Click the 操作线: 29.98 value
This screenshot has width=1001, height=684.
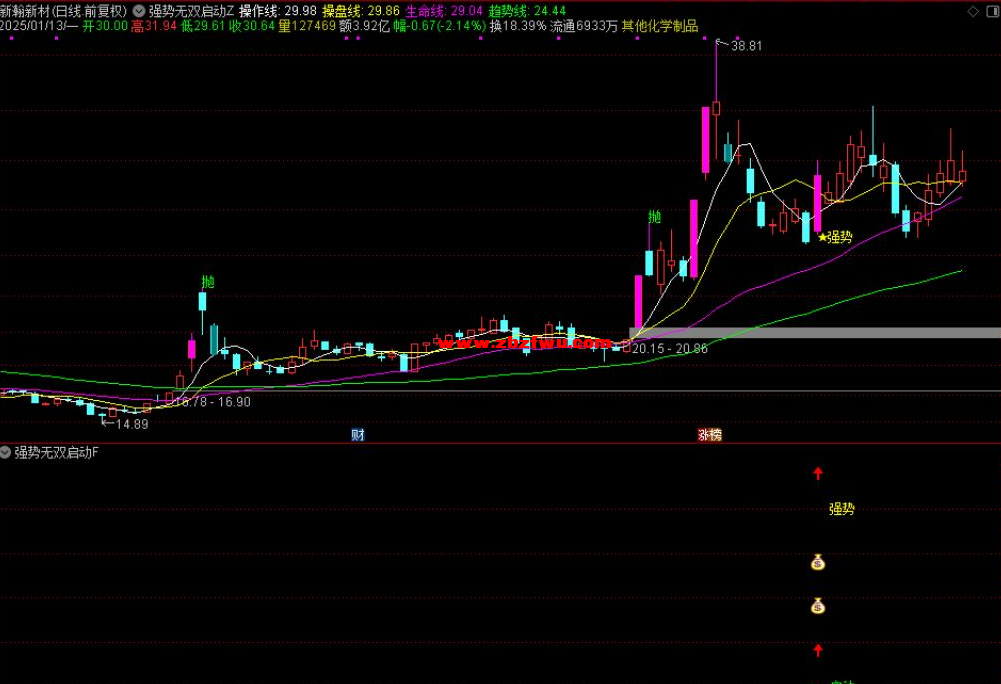tap(278, 11)
